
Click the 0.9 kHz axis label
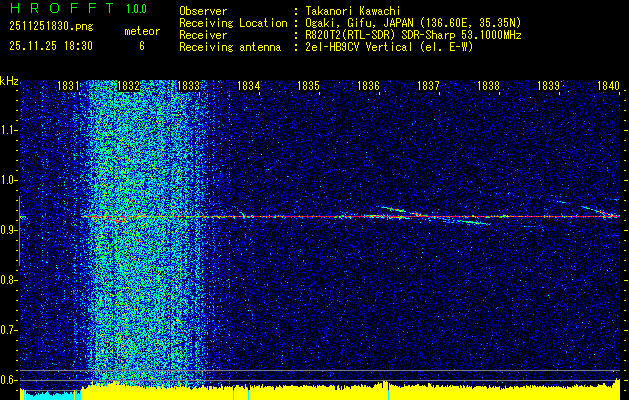(8, 230)
